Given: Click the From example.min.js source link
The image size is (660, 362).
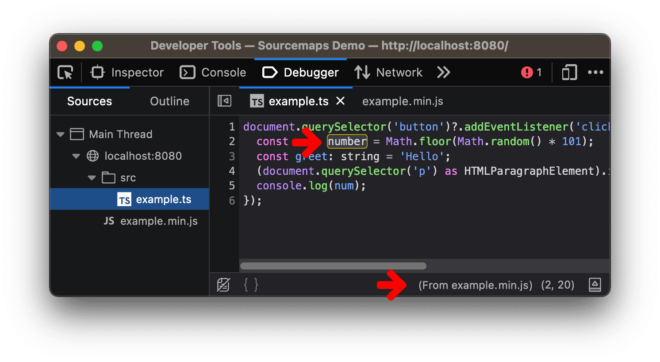Looking at the screenshot, I should [475, 285].
